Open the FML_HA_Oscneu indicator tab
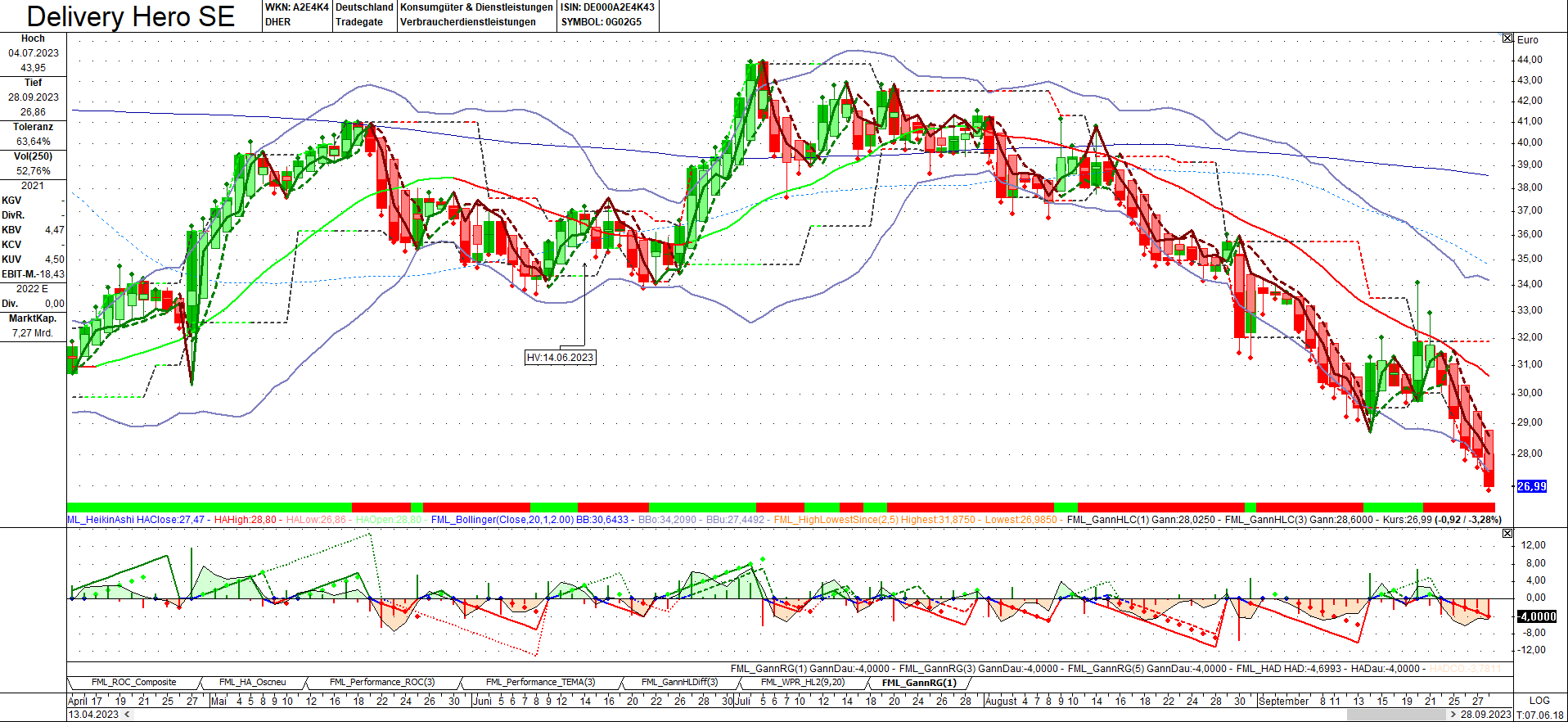 (252, 682)
